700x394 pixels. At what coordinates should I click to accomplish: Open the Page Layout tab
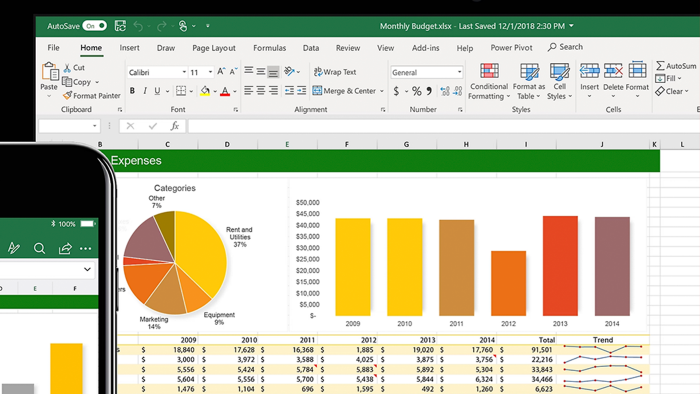click(x=214, y=48)
